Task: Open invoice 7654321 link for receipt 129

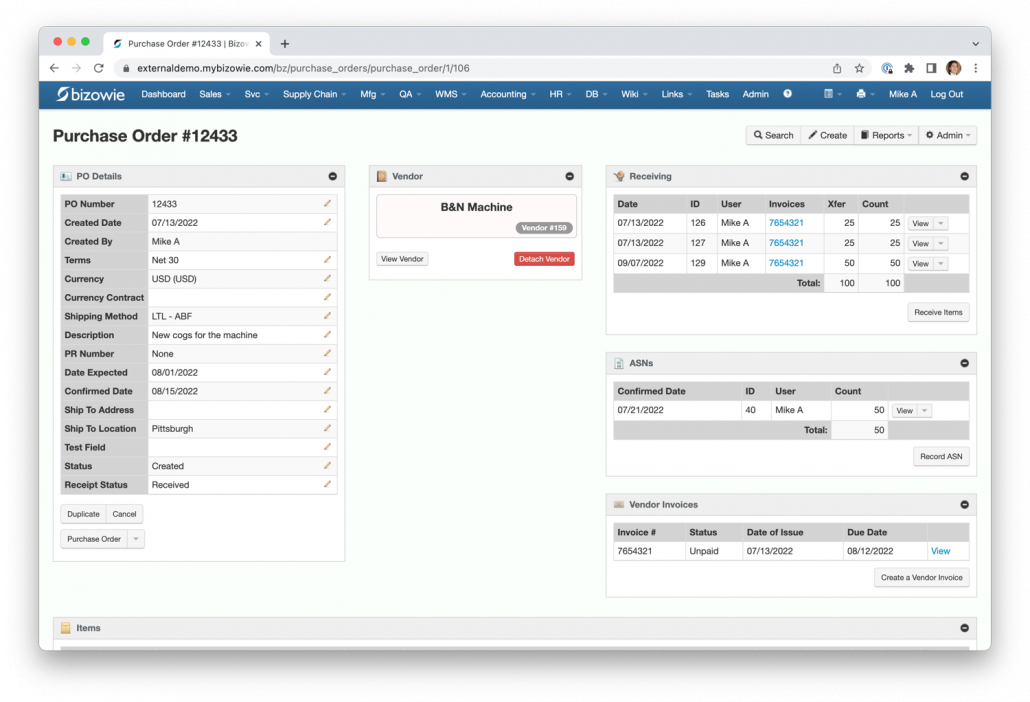Action: pyautogui.click(x=785, y=263)
